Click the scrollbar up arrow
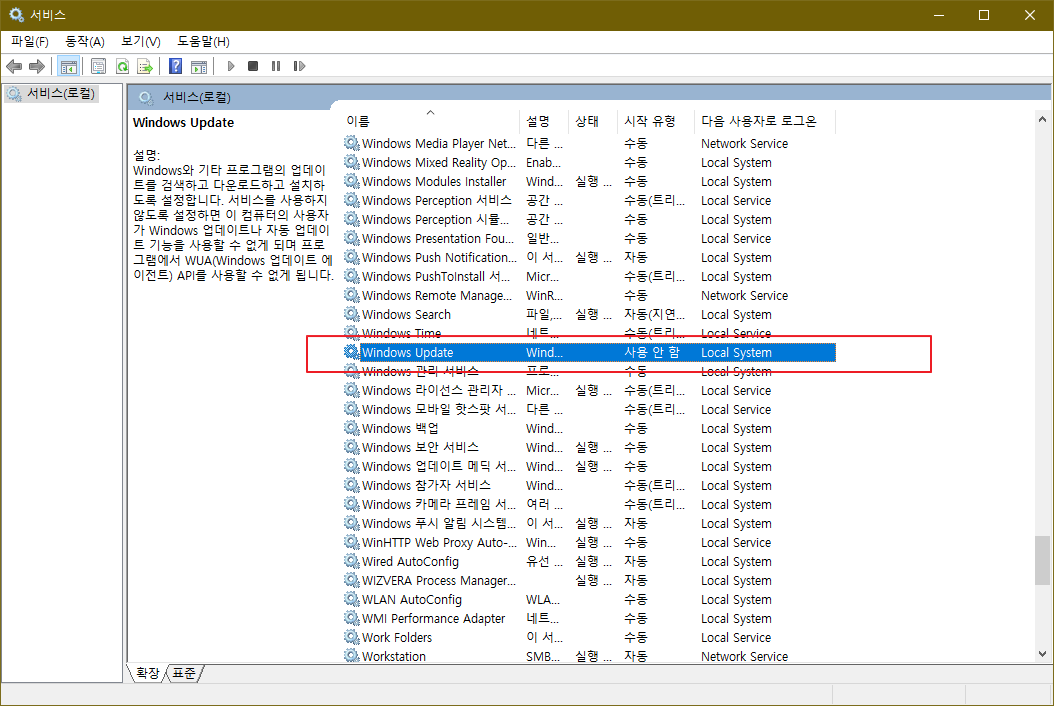 pyautogui.click(x=1042, y=119)
